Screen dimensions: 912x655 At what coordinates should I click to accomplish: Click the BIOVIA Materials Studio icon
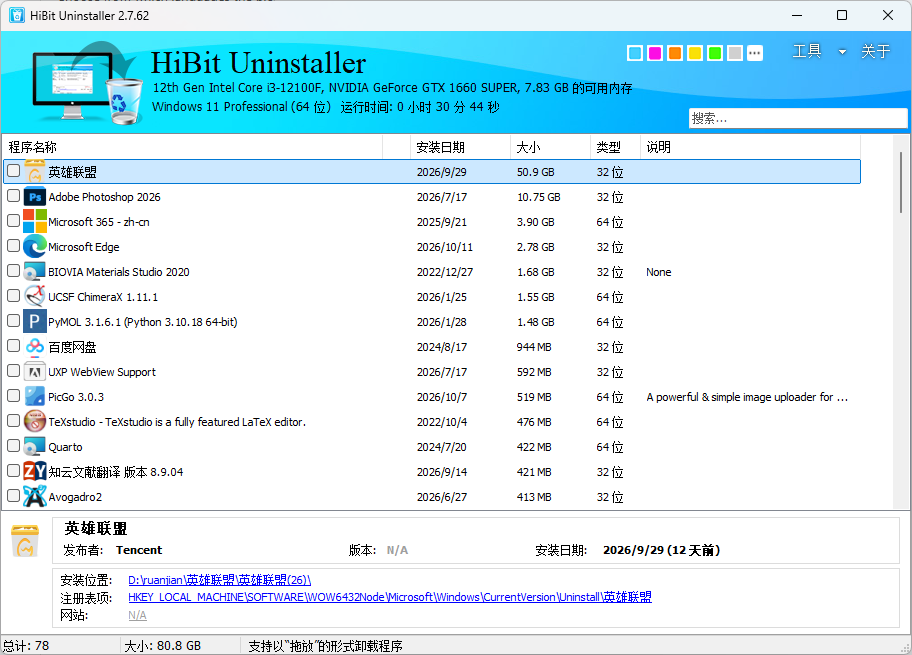coord(35,272)
